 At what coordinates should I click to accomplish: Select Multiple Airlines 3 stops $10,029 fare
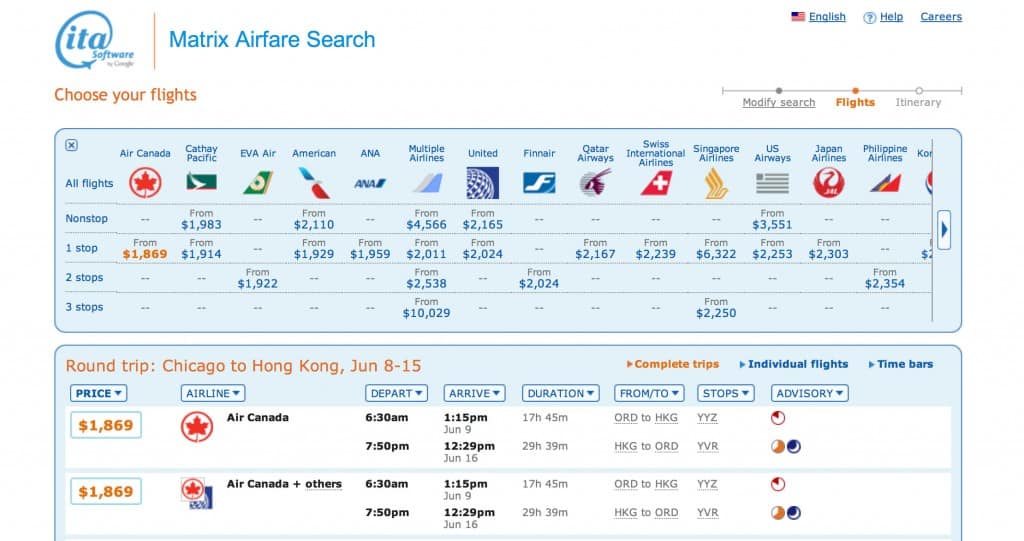click(x=426, y=313)
